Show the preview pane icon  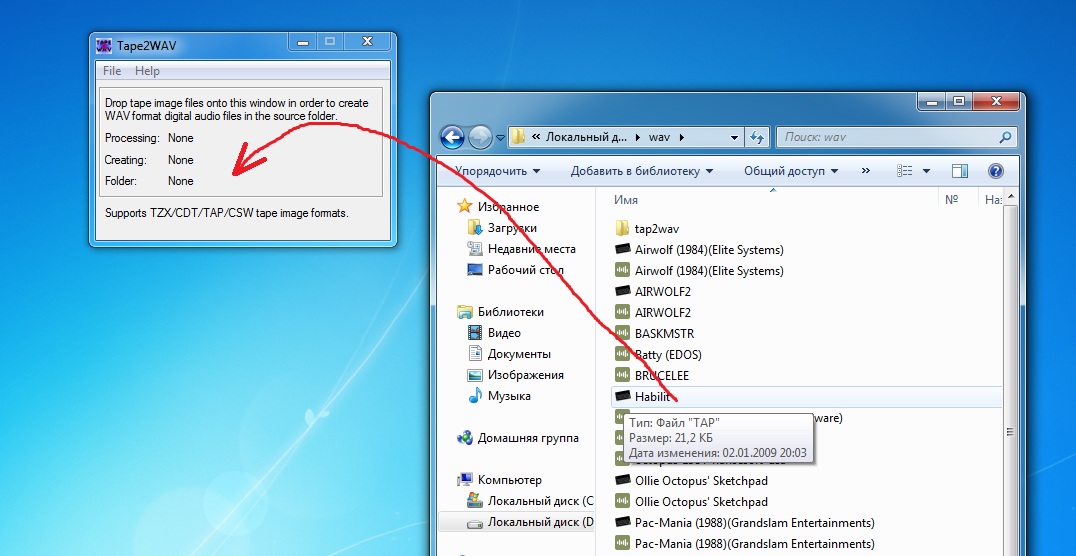(960, 171)
